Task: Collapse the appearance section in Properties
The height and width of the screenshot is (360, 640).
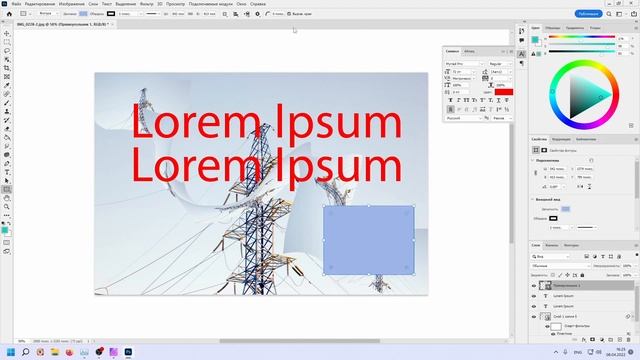Action: [533, 200]
